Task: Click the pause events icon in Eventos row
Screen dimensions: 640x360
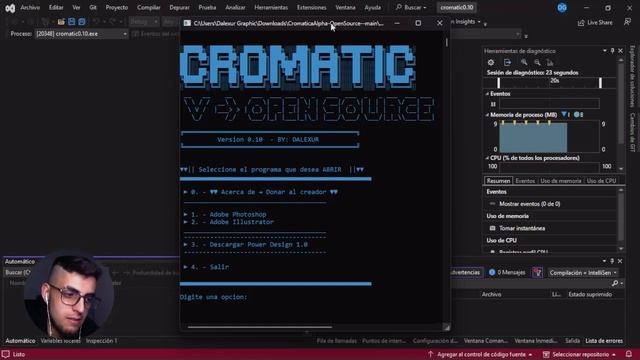Action: pyautogui.click(x=493, y=104)
